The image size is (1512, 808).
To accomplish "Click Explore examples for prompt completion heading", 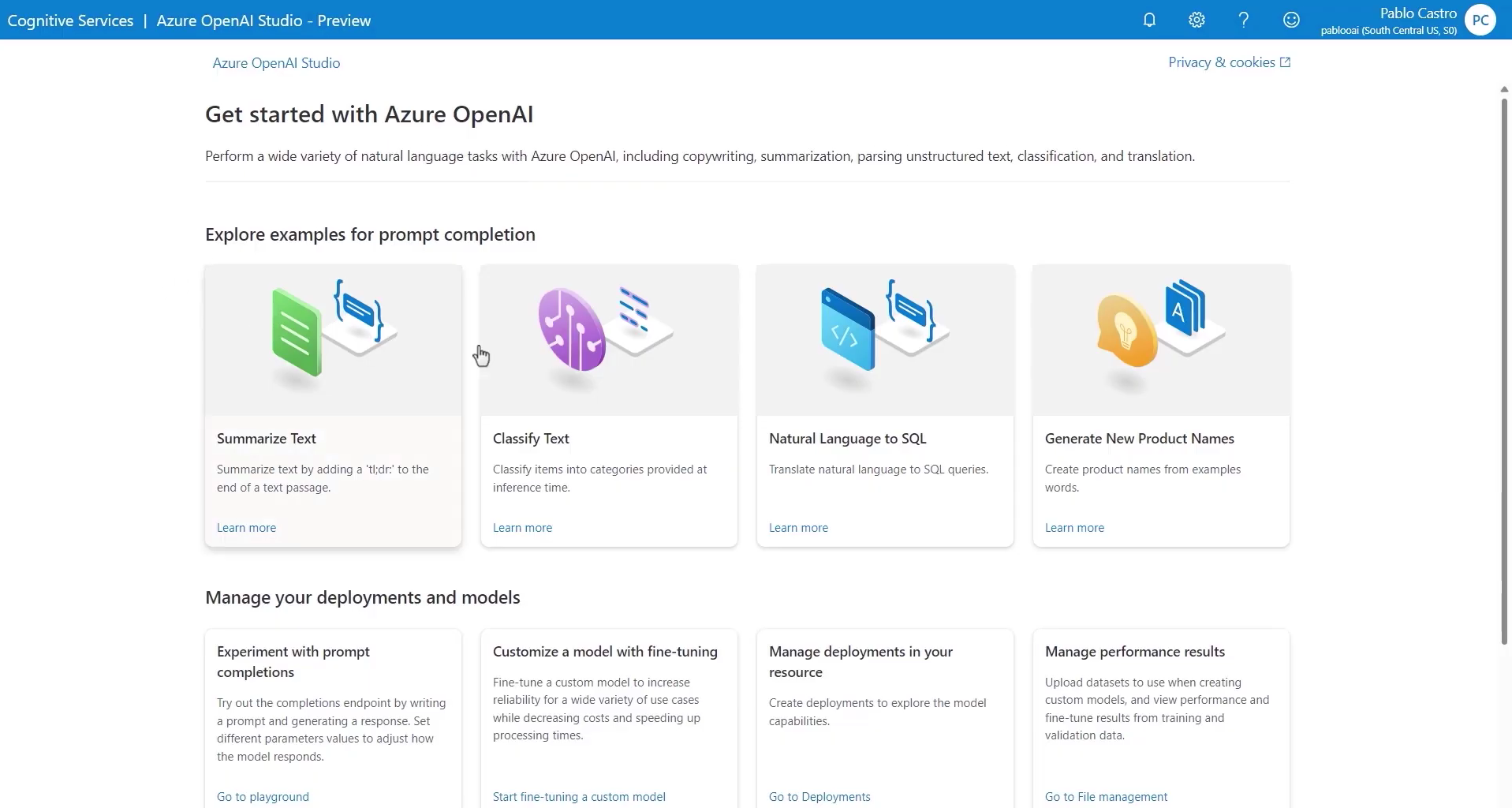I will point(370,235).
